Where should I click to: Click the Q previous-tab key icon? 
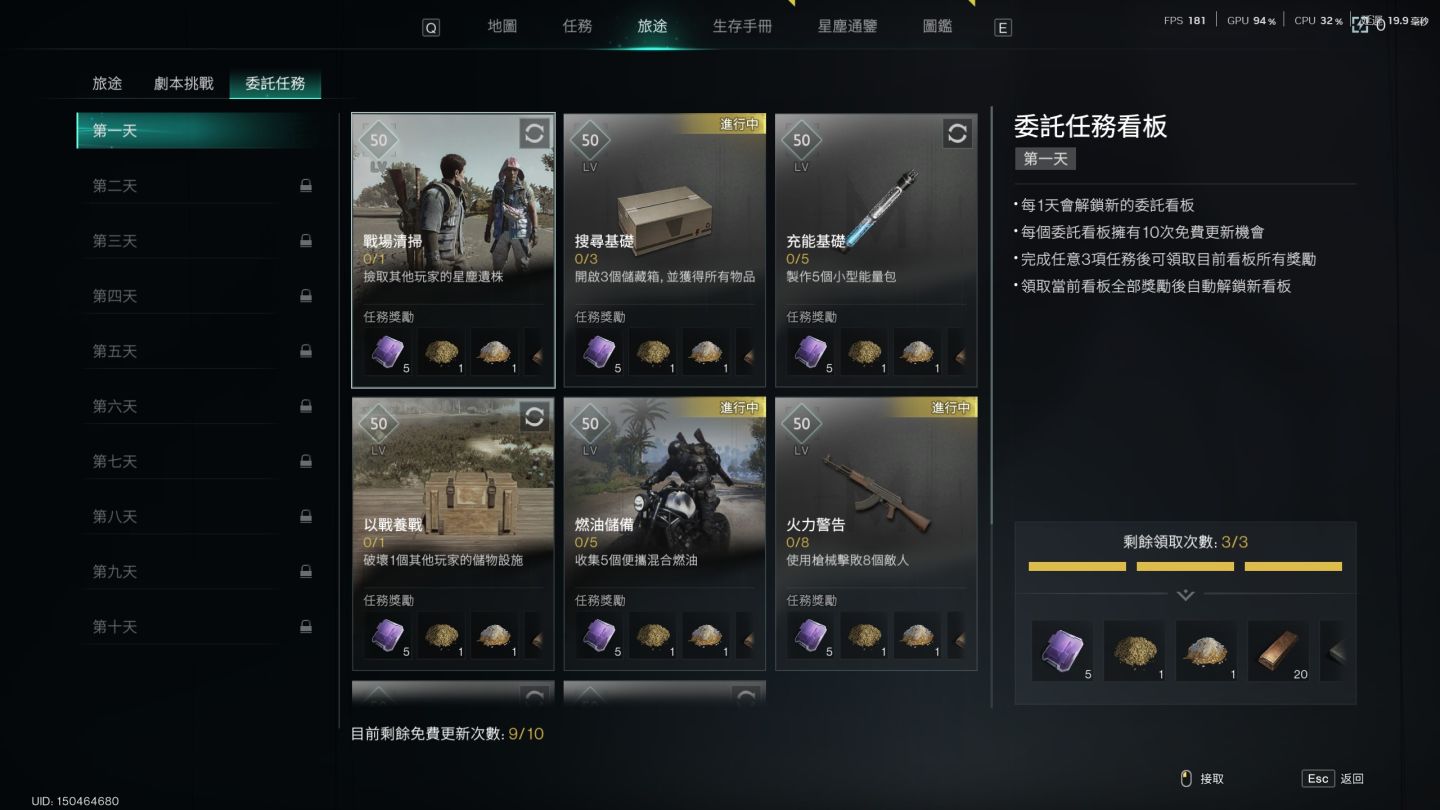[431, 28]
